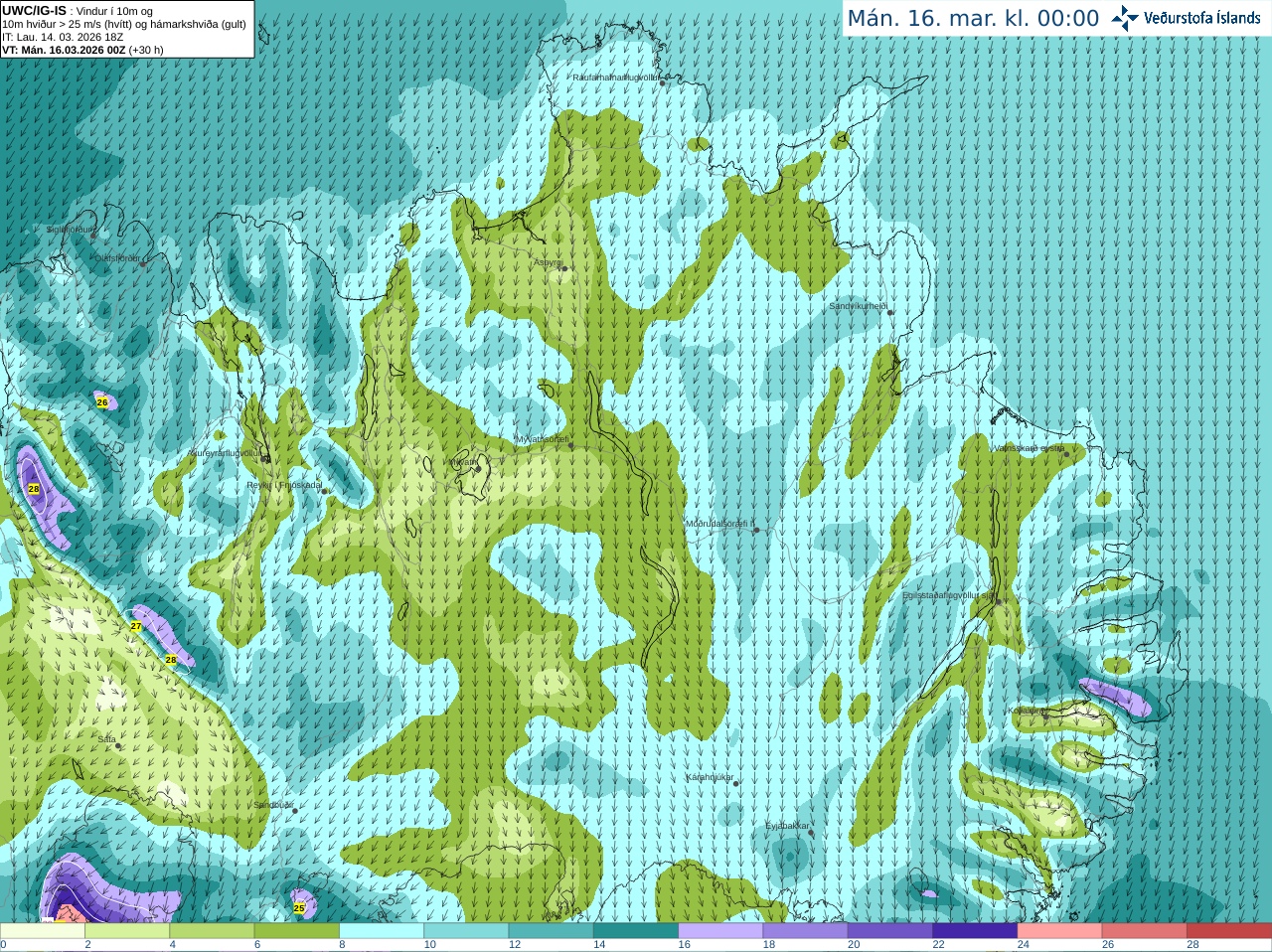Image resolution: width=1272 pixels, height=952 pixels.
Task: Pick the 10–12 m/s turquoise legend swatch
Action: (466, 931)
